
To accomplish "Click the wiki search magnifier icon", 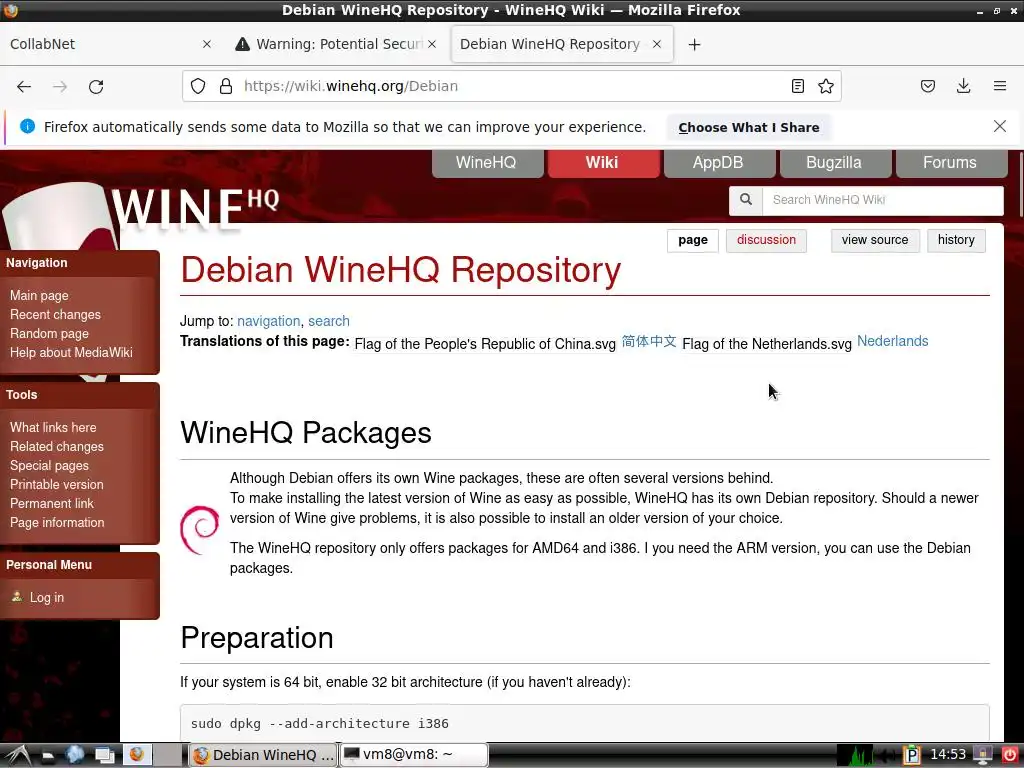I will (746, 200).
